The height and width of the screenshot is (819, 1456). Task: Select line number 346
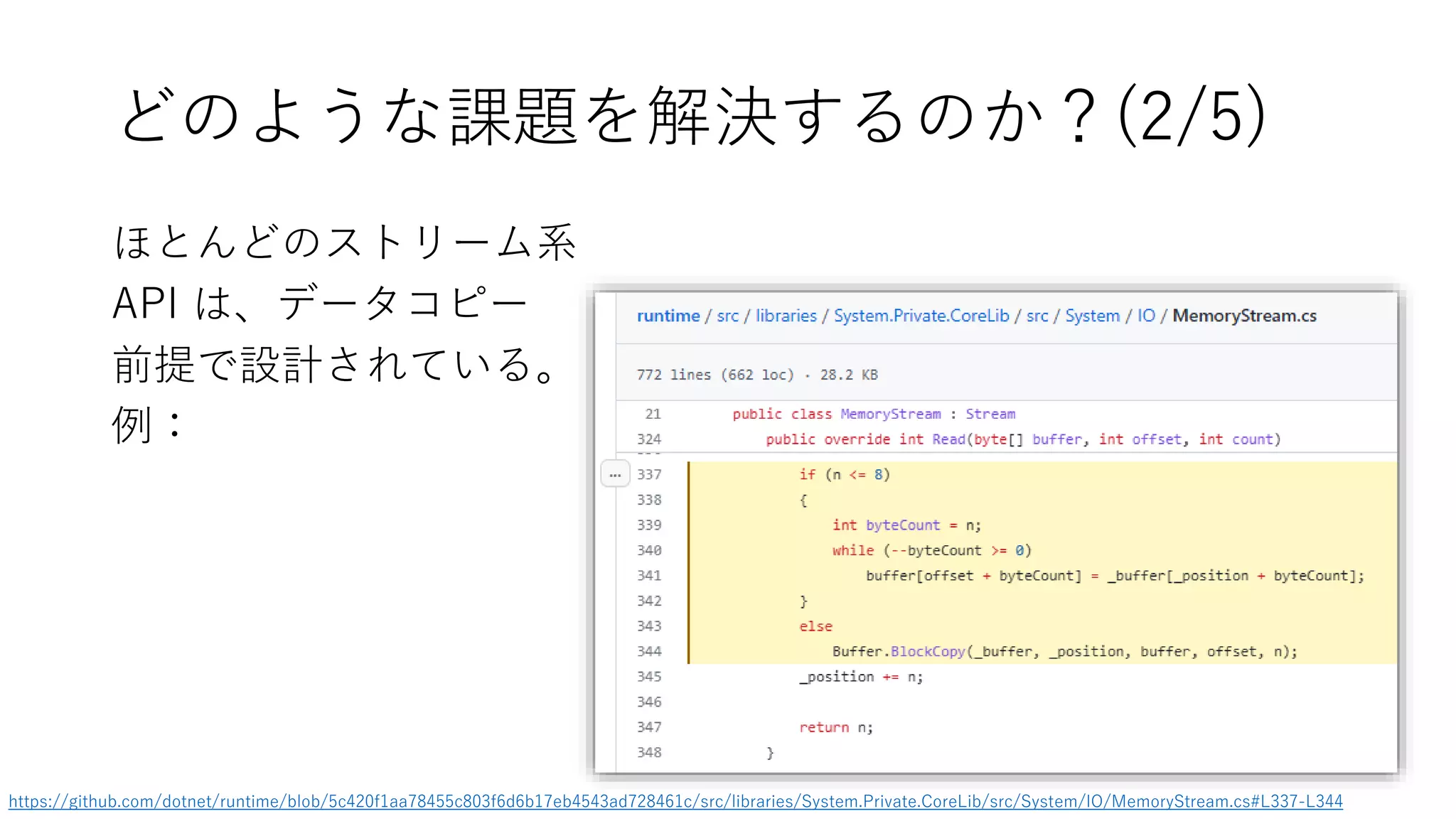point(649,702)
